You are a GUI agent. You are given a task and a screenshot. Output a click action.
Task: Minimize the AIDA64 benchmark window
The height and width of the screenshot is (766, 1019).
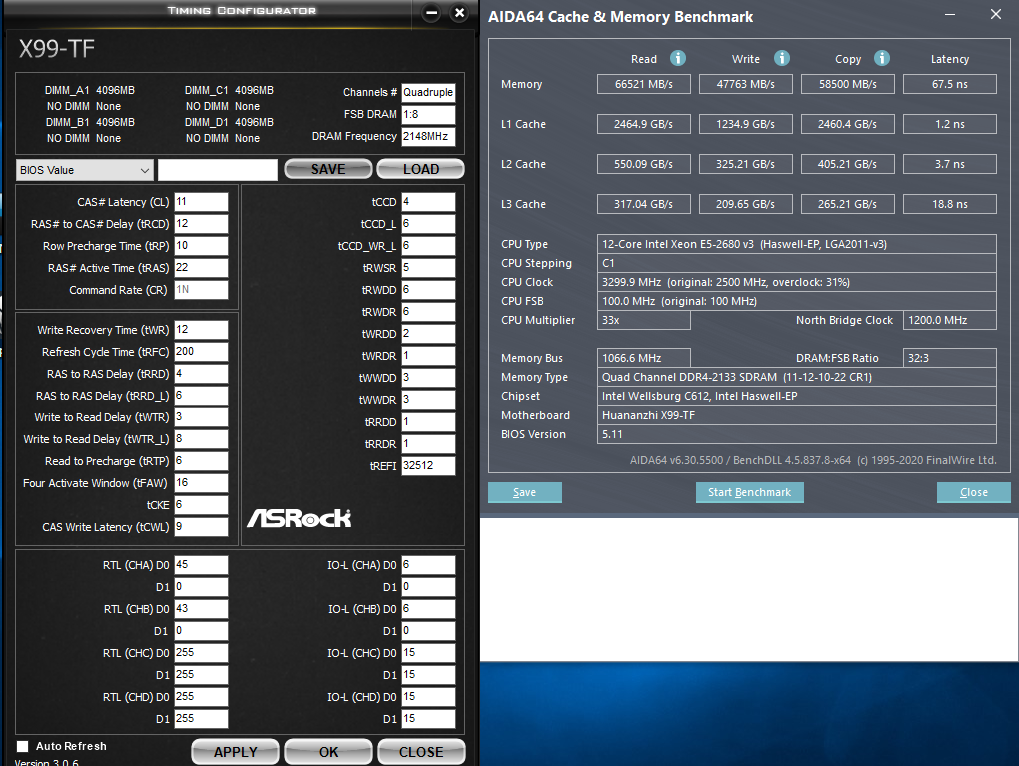(950, 14)
